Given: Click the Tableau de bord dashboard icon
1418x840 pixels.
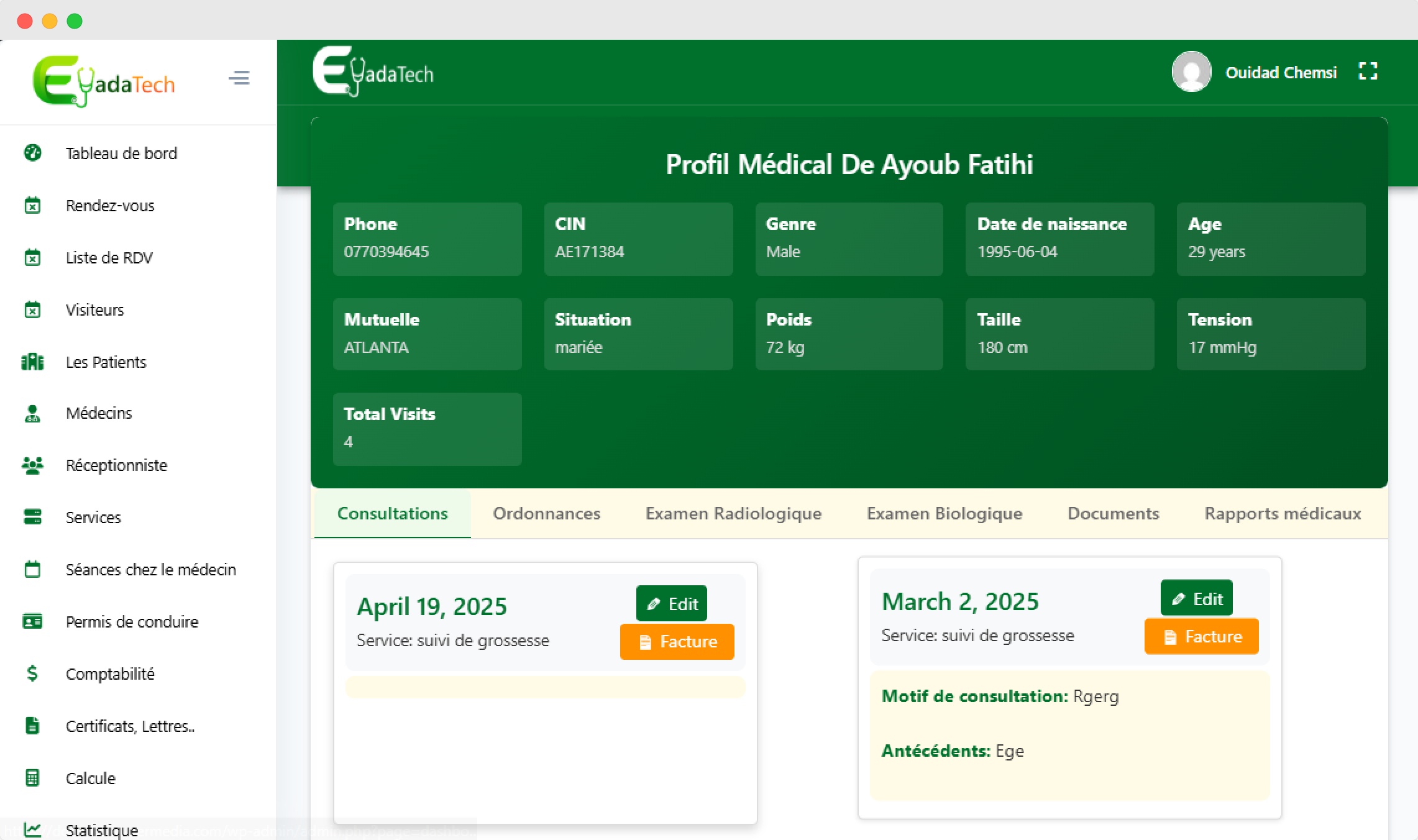Looking at the screenshot, I should [x=32, y=153].
